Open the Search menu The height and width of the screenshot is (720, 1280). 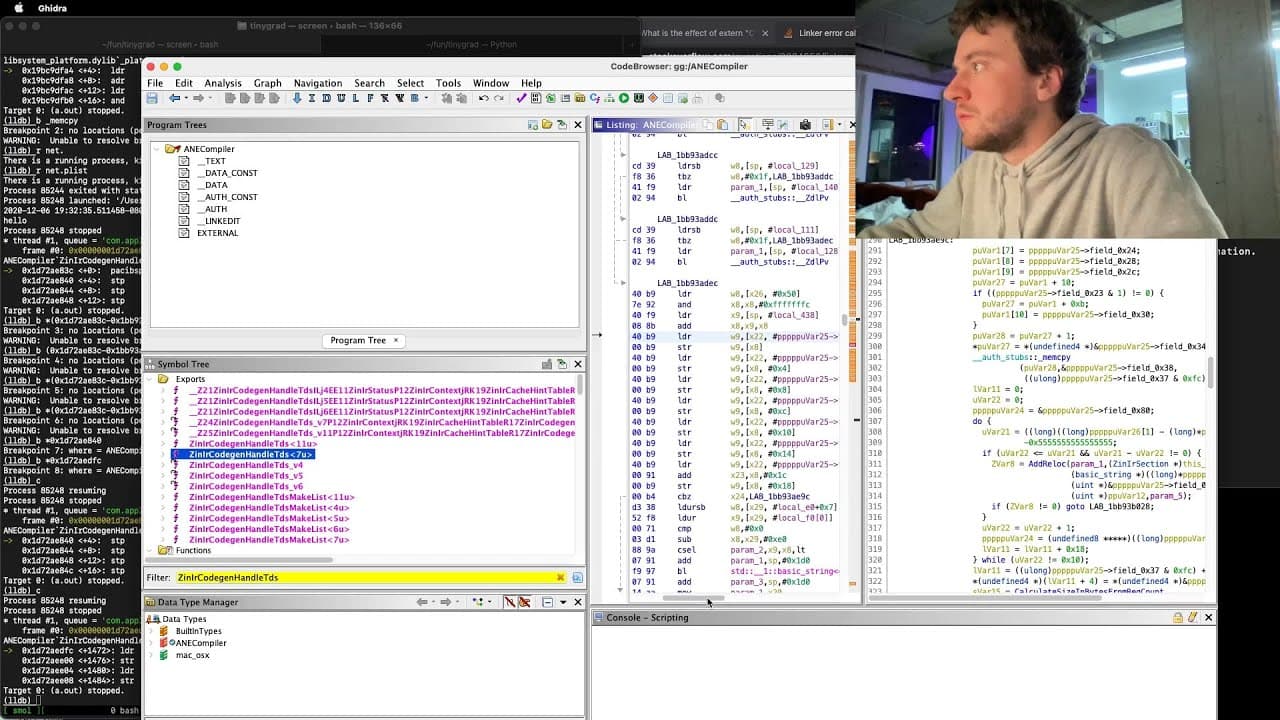(x=369, y=83)
